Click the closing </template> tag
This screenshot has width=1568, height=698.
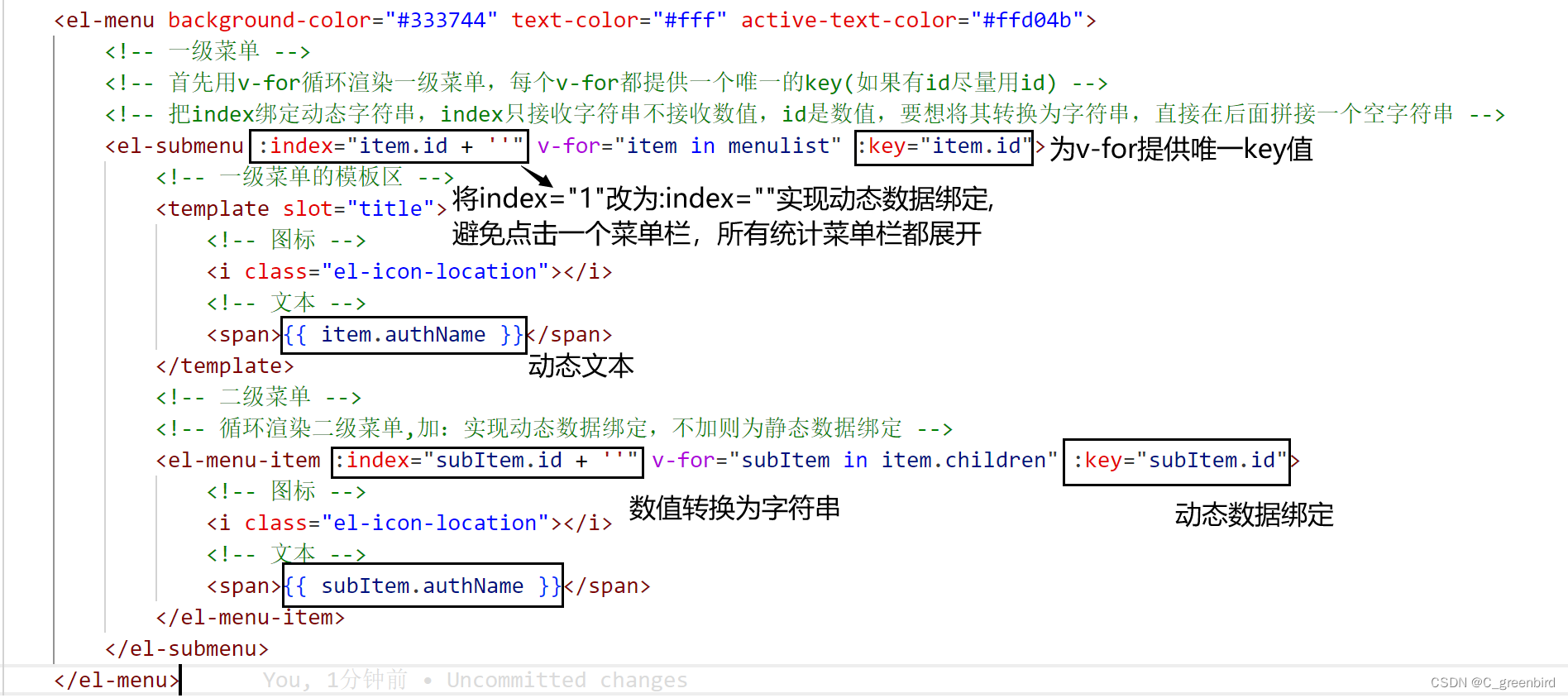click(x=225, y=366)
